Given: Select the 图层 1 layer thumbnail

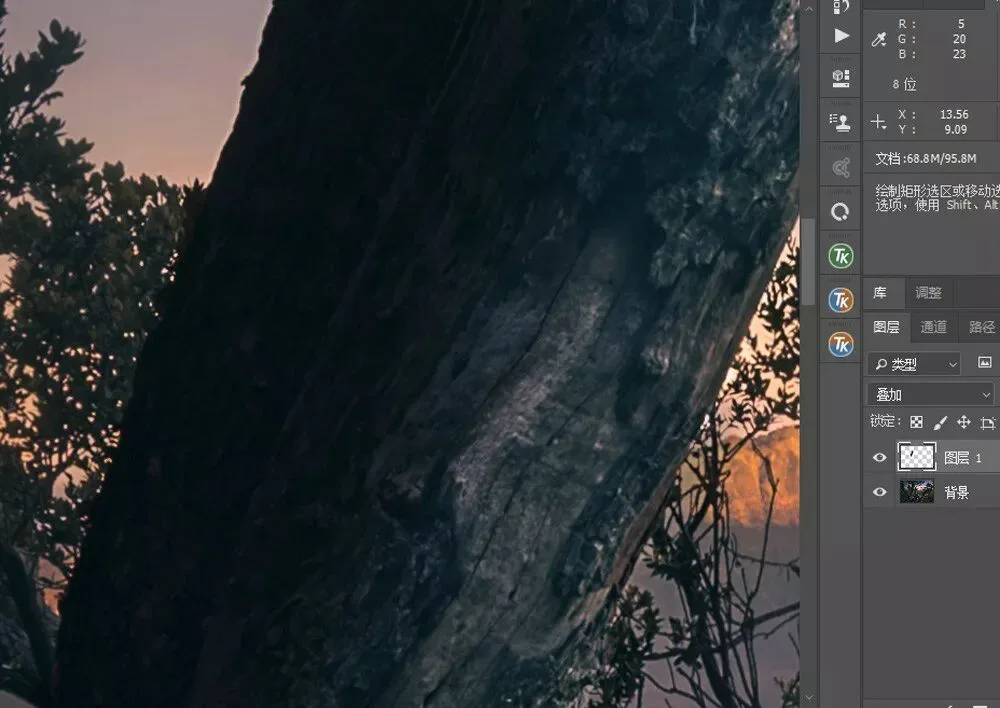Looking at the screenshot, I should point(916,457).
